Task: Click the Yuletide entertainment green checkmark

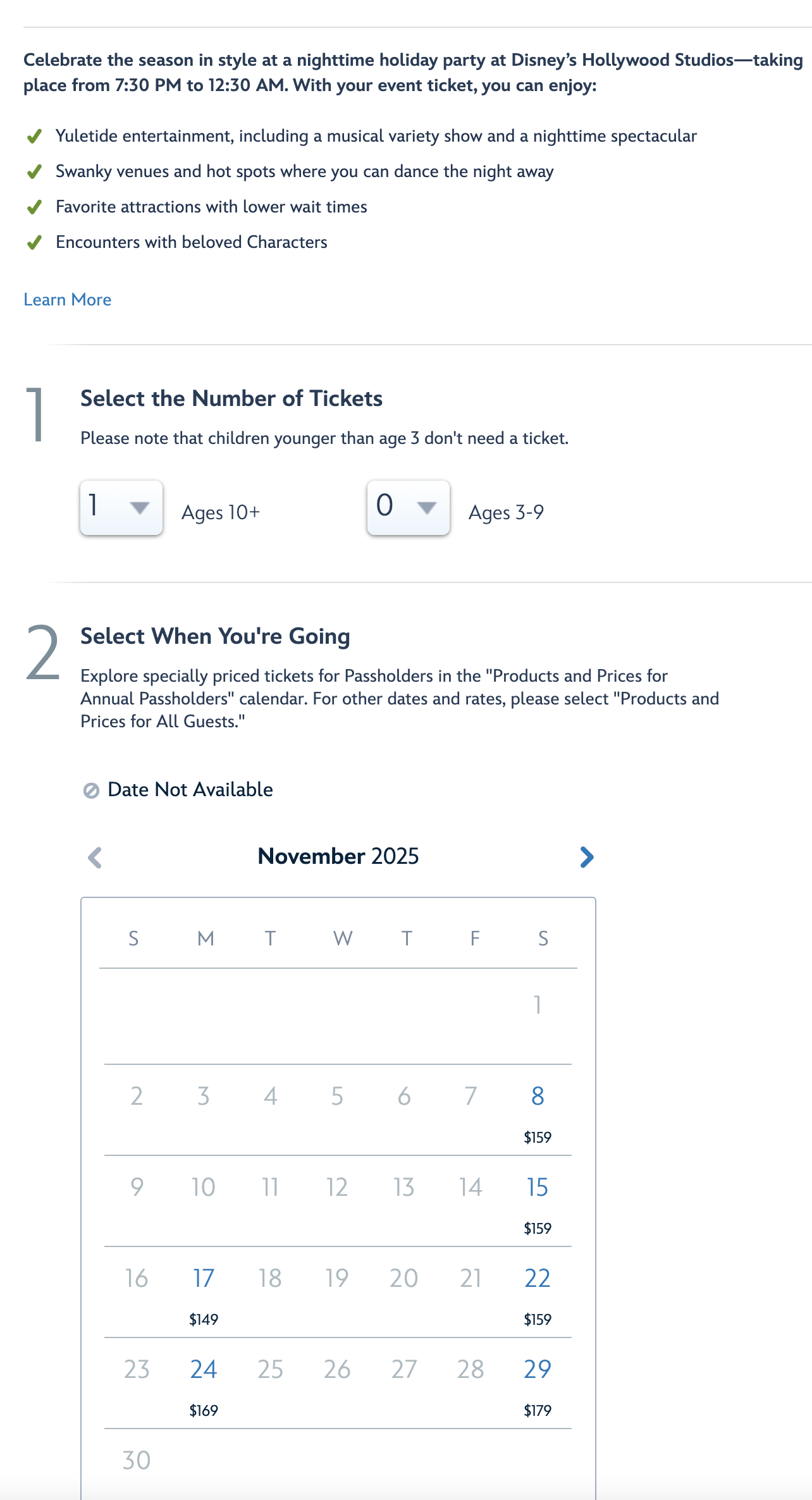Action: pyautogui.click(x=35, y=137)
